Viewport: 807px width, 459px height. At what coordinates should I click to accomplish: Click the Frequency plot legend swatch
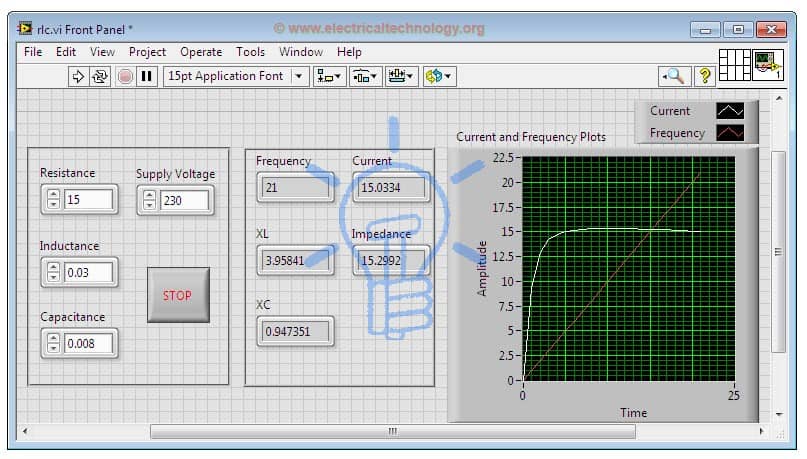point(730,133)
